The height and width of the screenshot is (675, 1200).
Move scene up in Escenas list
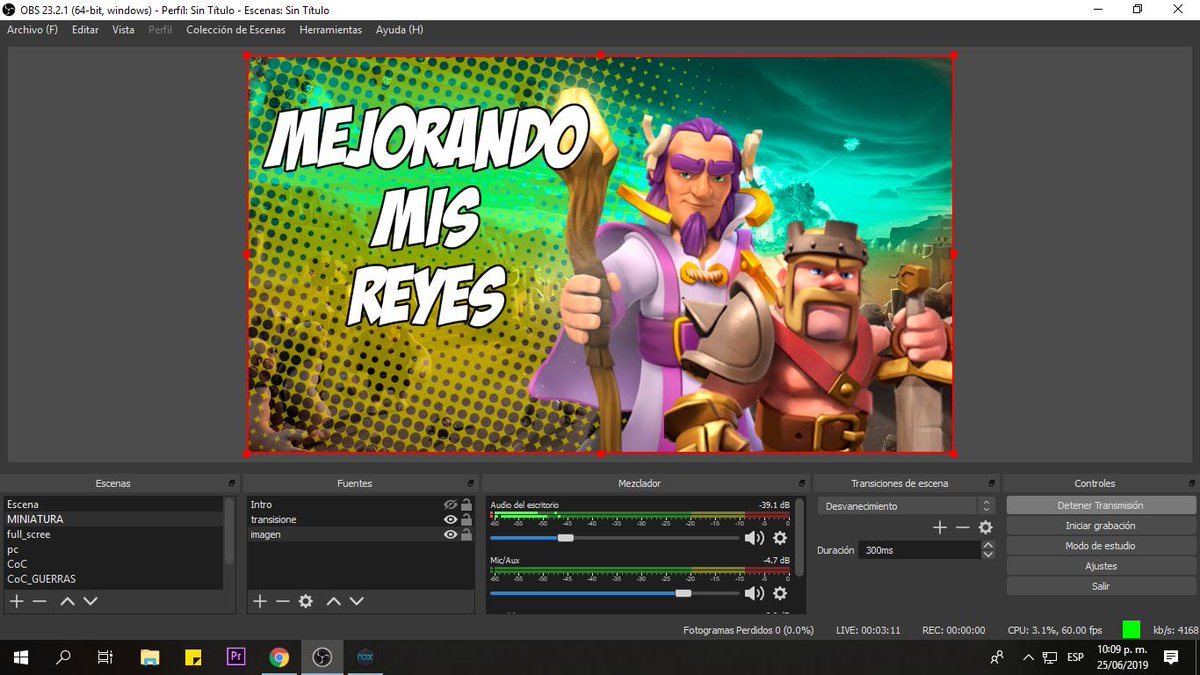[x=67, y=601]
